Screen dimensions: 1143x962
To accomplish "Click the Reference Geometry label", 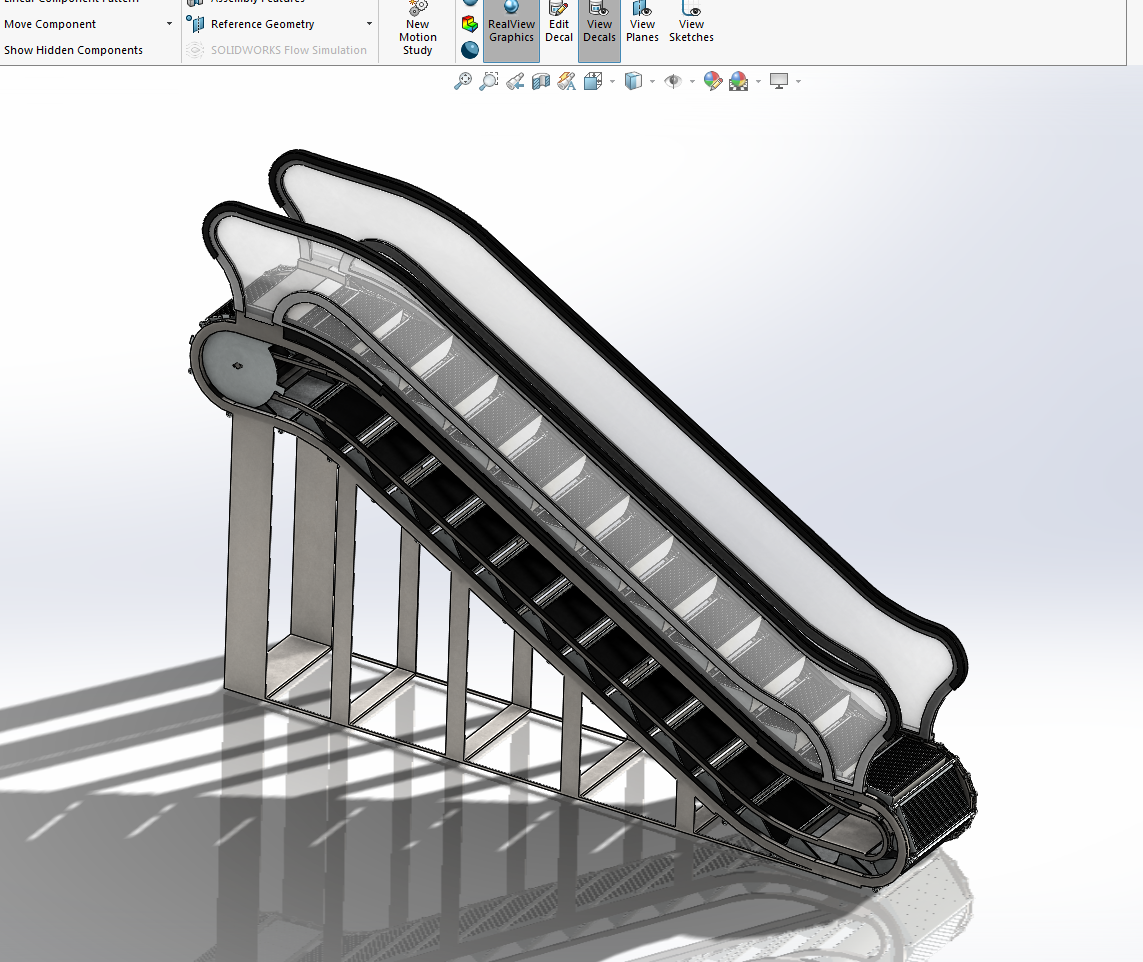I will pyautogui.click(x=262, y=24).
